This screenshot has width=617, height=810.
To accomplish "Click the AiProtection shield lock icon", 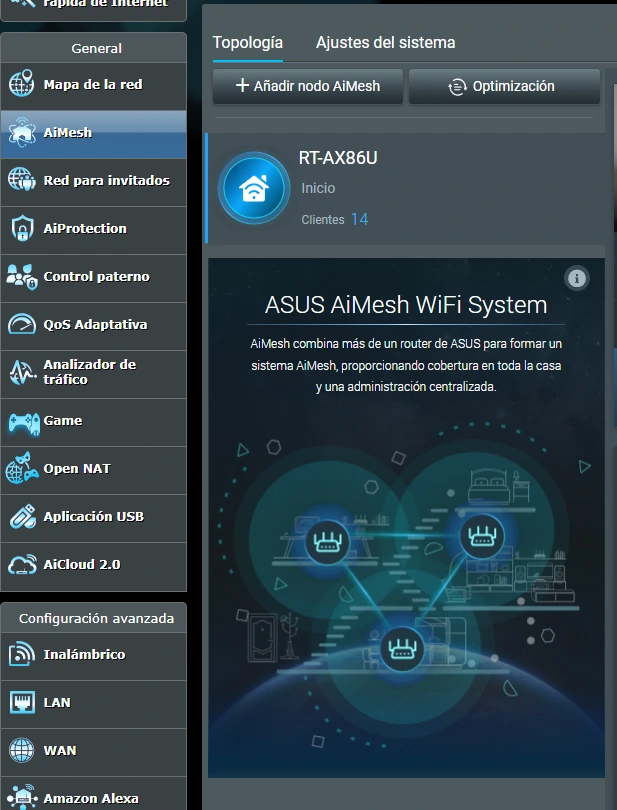I will [x=22, y=228].
